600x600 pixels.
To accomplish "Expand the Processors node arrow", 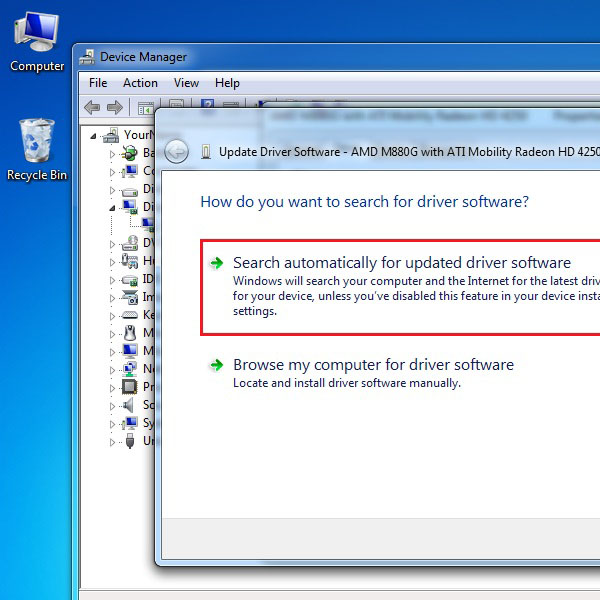I will click(x=112, y=388).
